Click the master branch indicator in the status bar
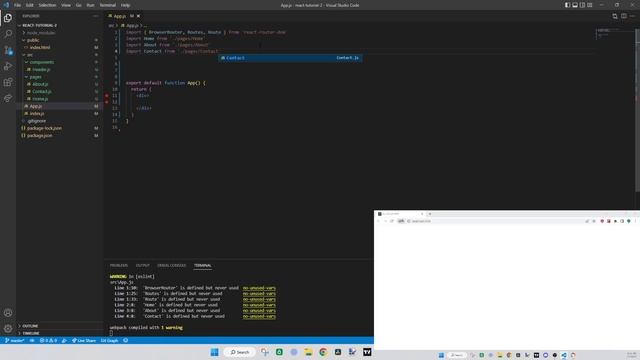 15,340
